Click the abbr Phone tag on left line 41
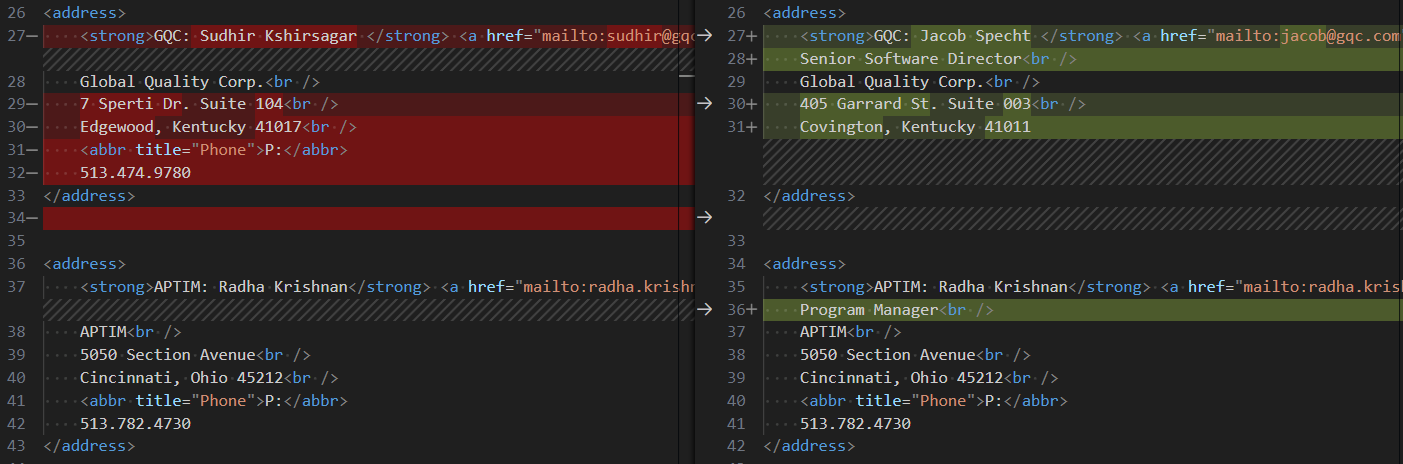 coord(213,401)
